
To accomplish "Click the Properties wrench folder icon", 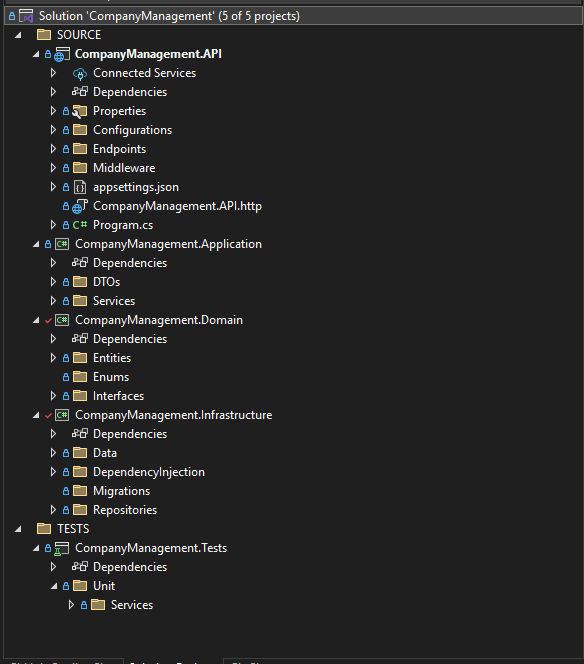I will coord(80,111).
